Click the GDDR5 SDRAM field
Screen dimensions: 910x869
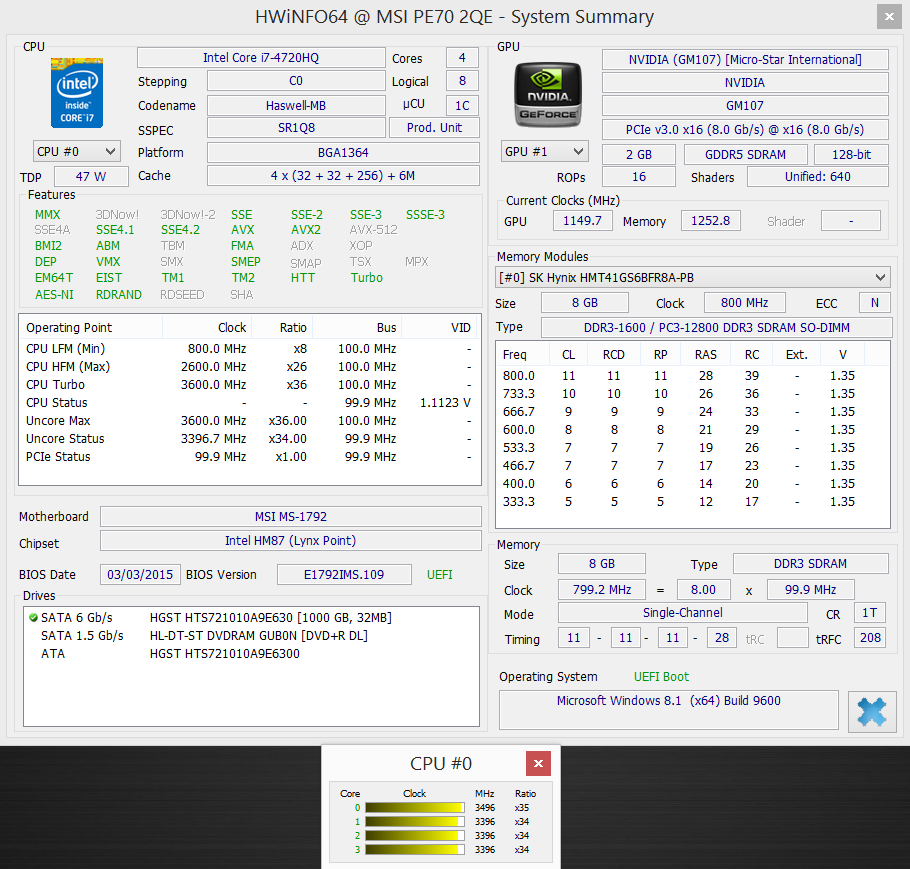[746, 154]
